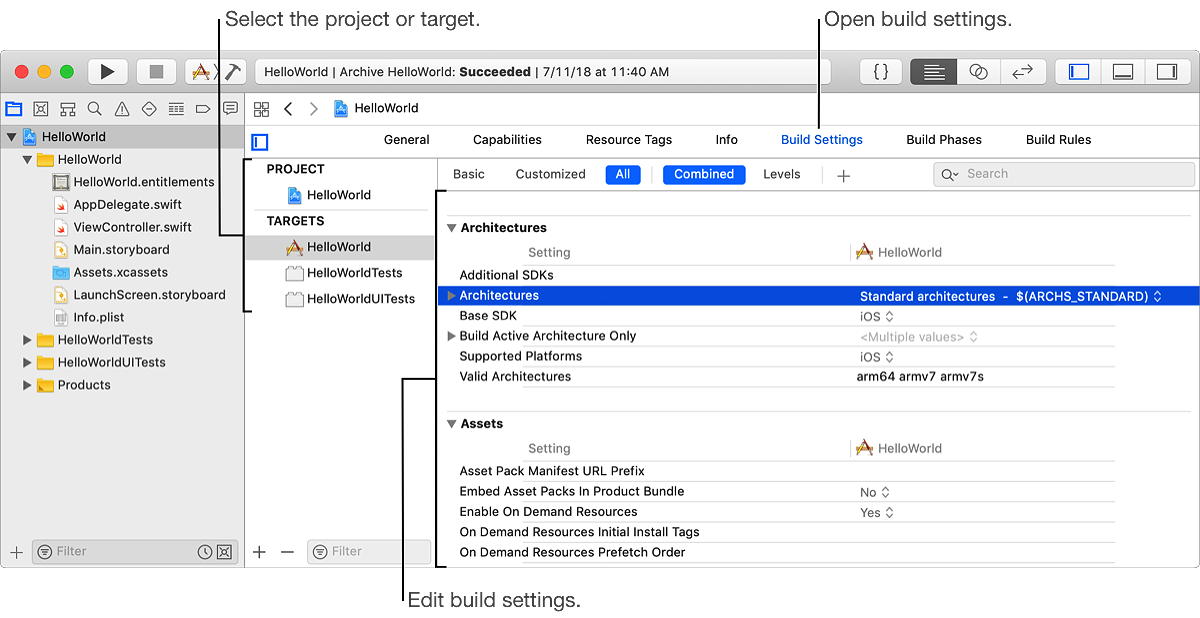Open the Breakpoint navigator
1200x618 pixels.
tap(203, 109)
